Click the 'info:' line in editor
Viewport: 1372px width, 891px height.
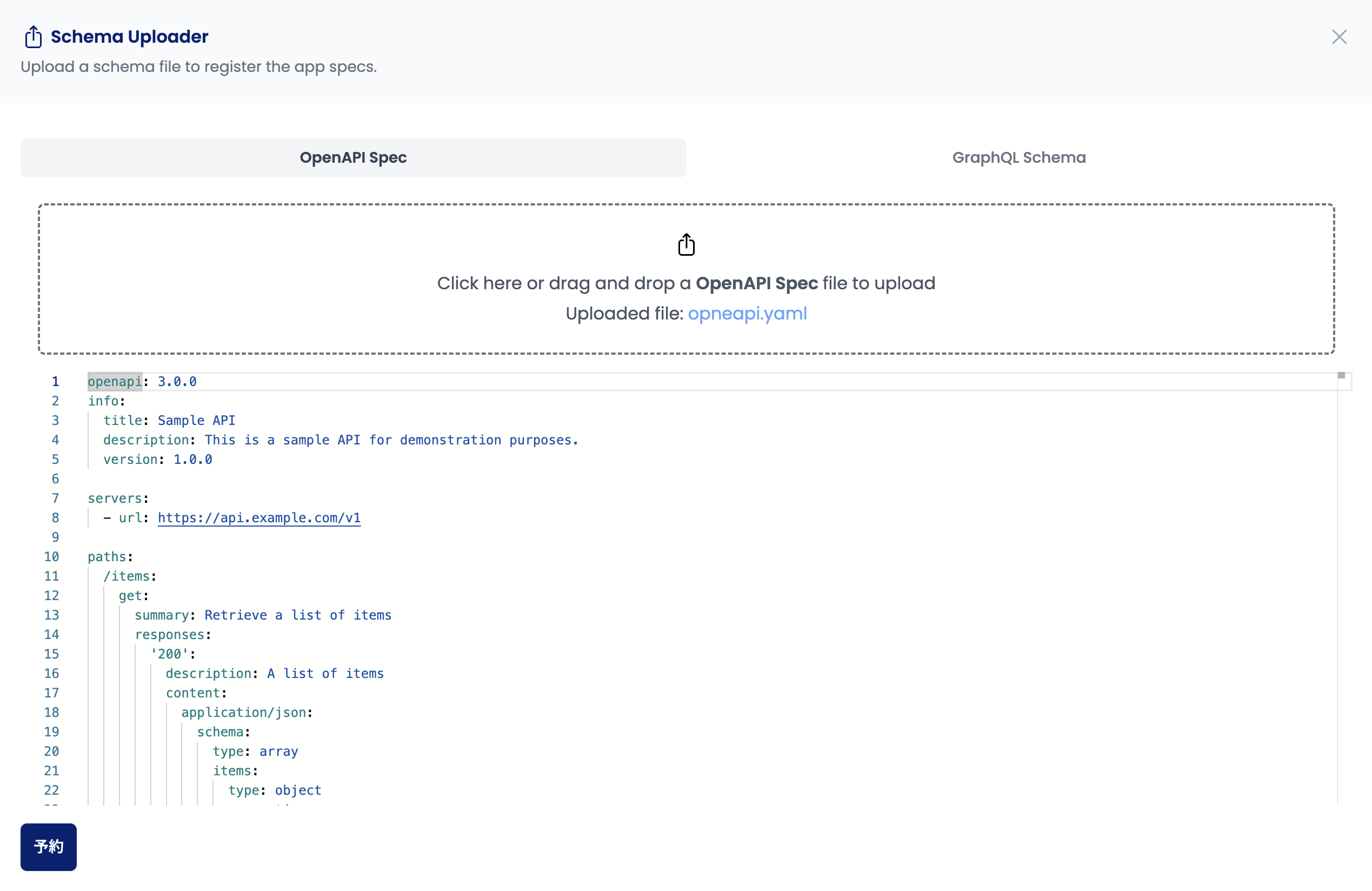(106, 401)
